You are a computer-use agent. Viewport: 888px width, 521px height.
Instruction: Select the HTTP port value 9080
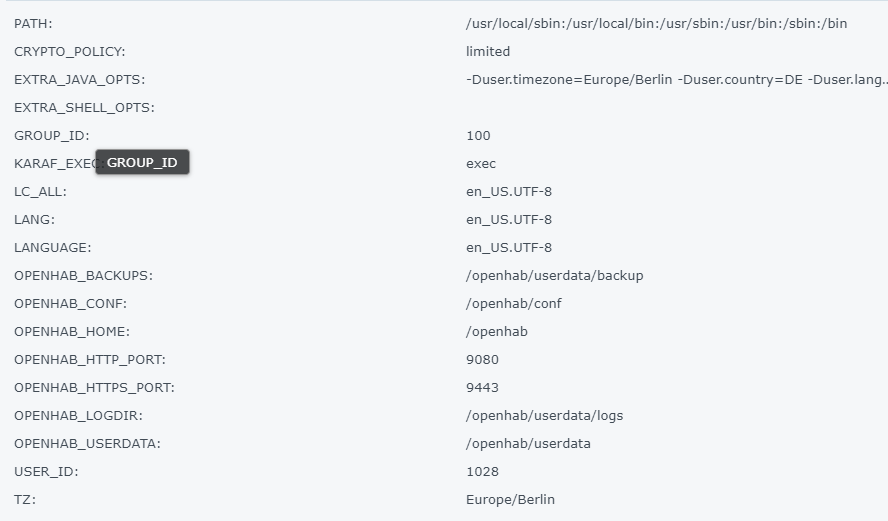pos(482,359)
